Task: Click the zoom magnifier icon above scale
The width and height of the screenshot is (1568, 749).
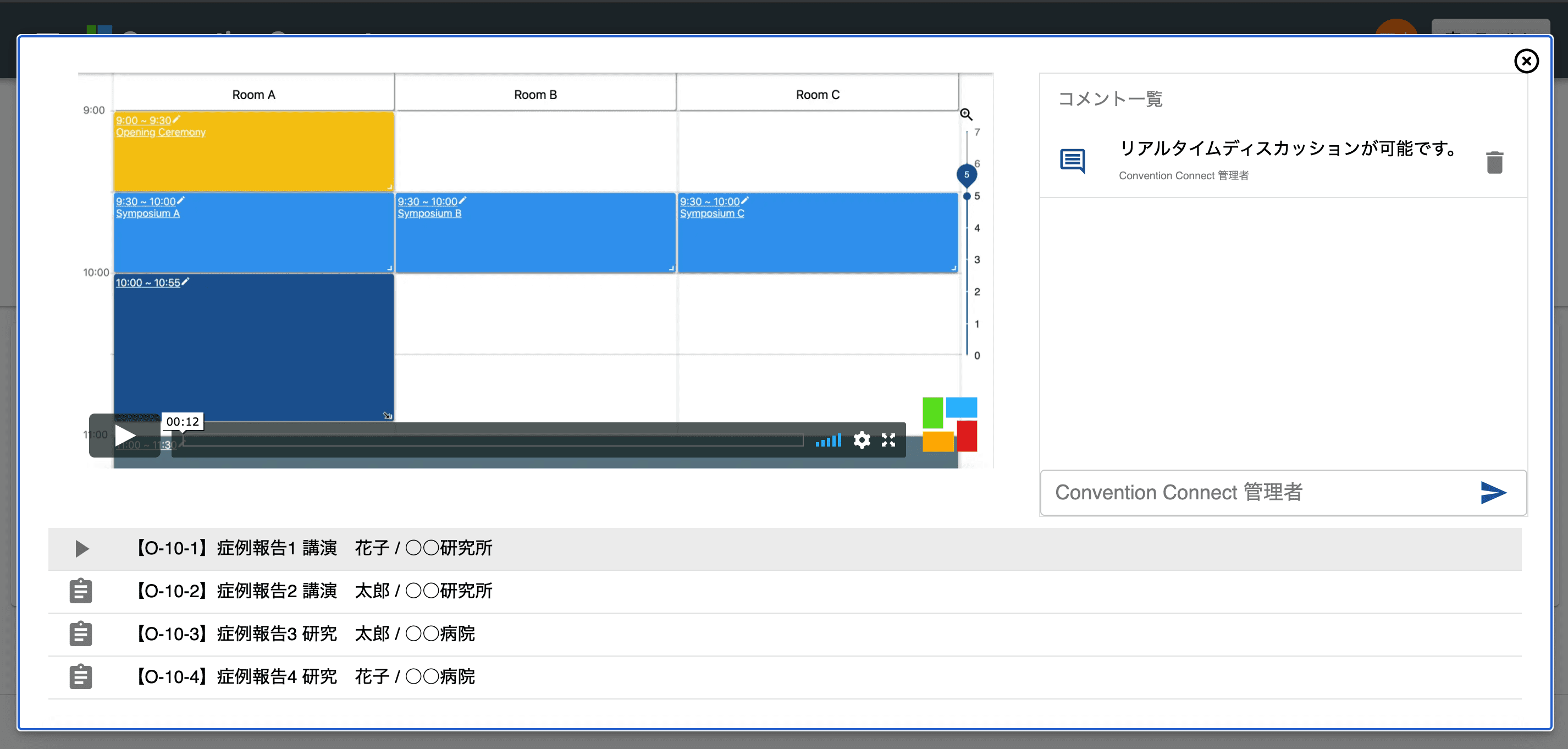Action: (x=966, y=114)
